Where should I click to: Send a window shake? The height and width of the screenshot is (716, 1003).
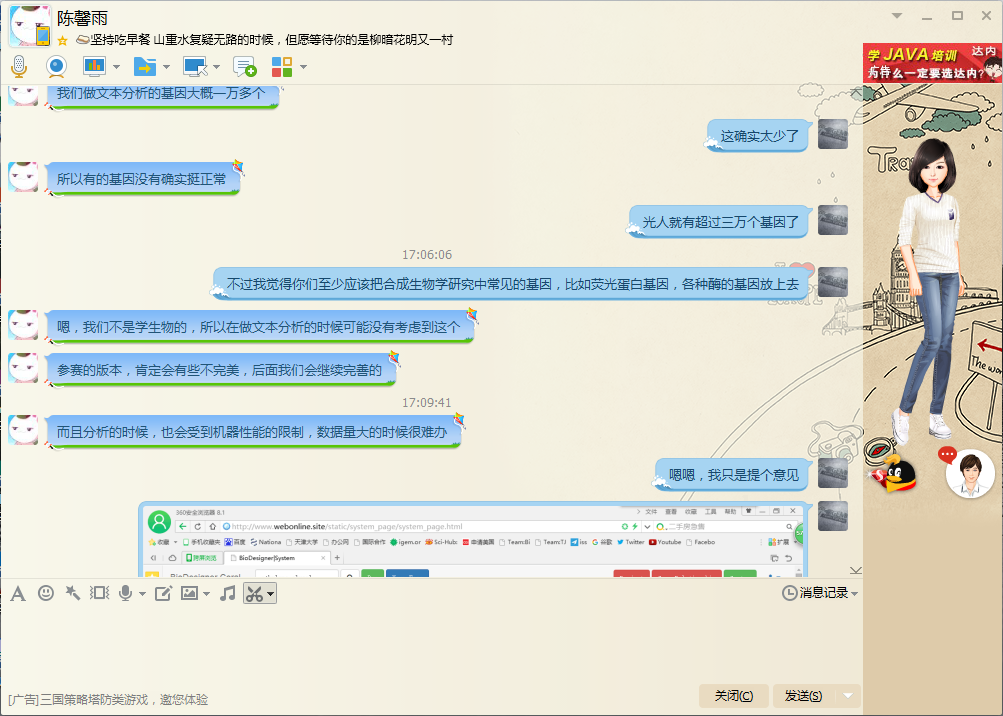[x=99, y=593]
